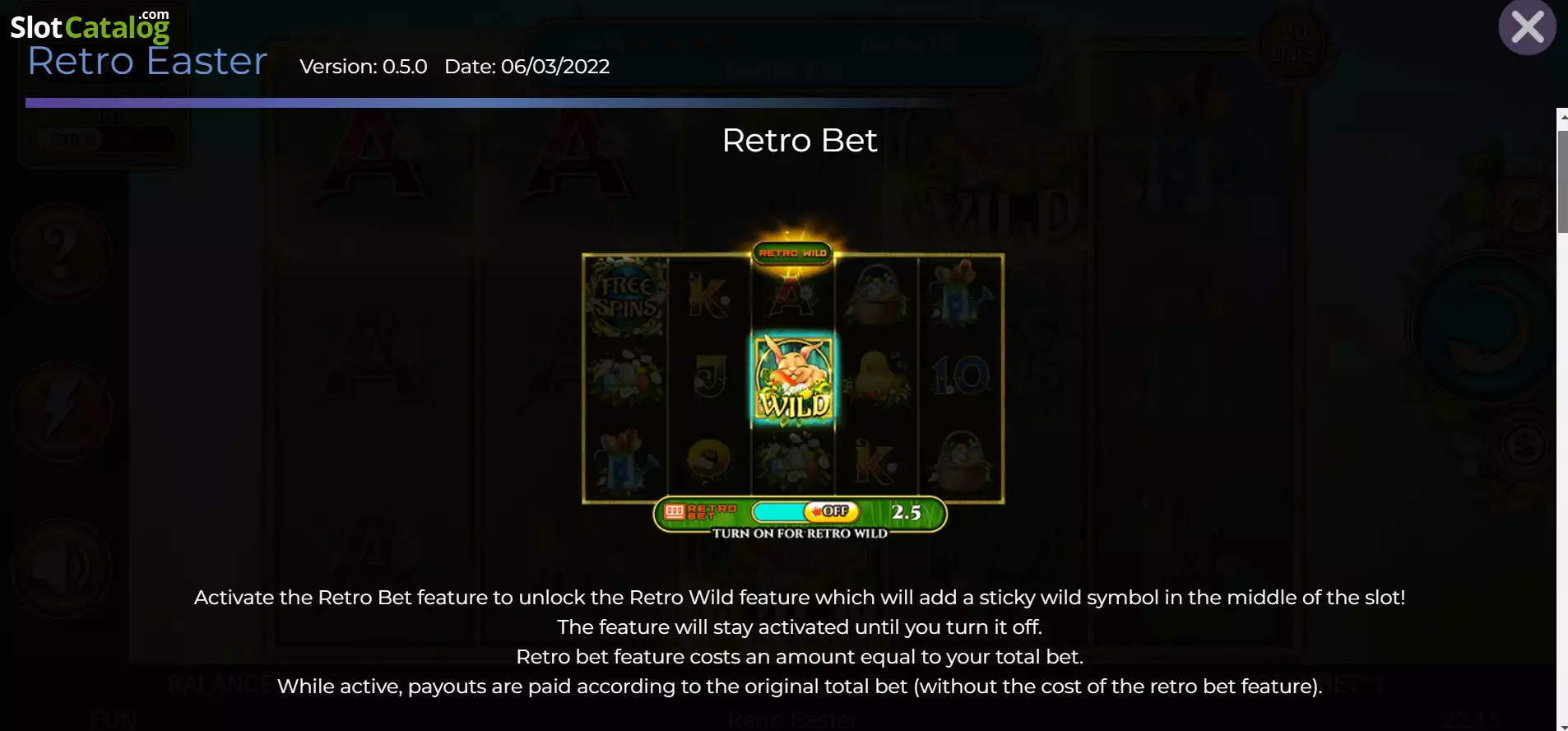Click the Retro Wild badge above reels
The height and width of the screenshot is (731, 1568).
point(793,253)
